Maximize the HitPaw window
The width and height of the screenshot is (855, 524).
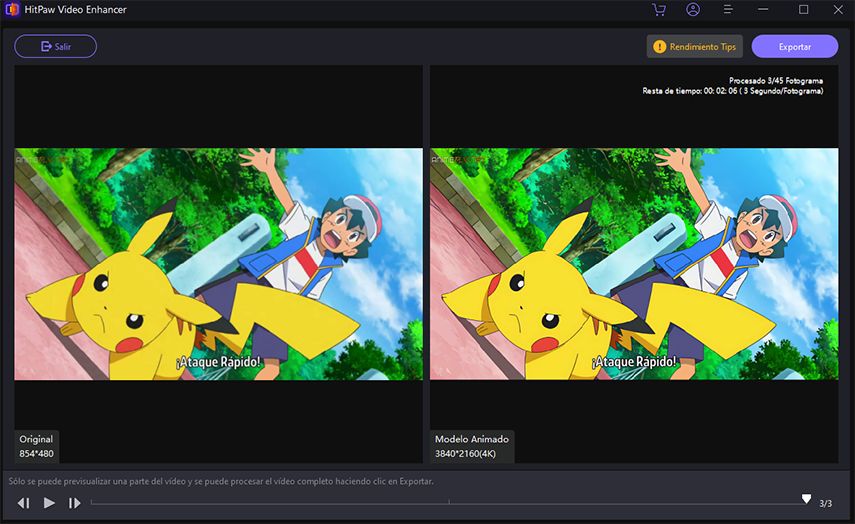[803, 10]
